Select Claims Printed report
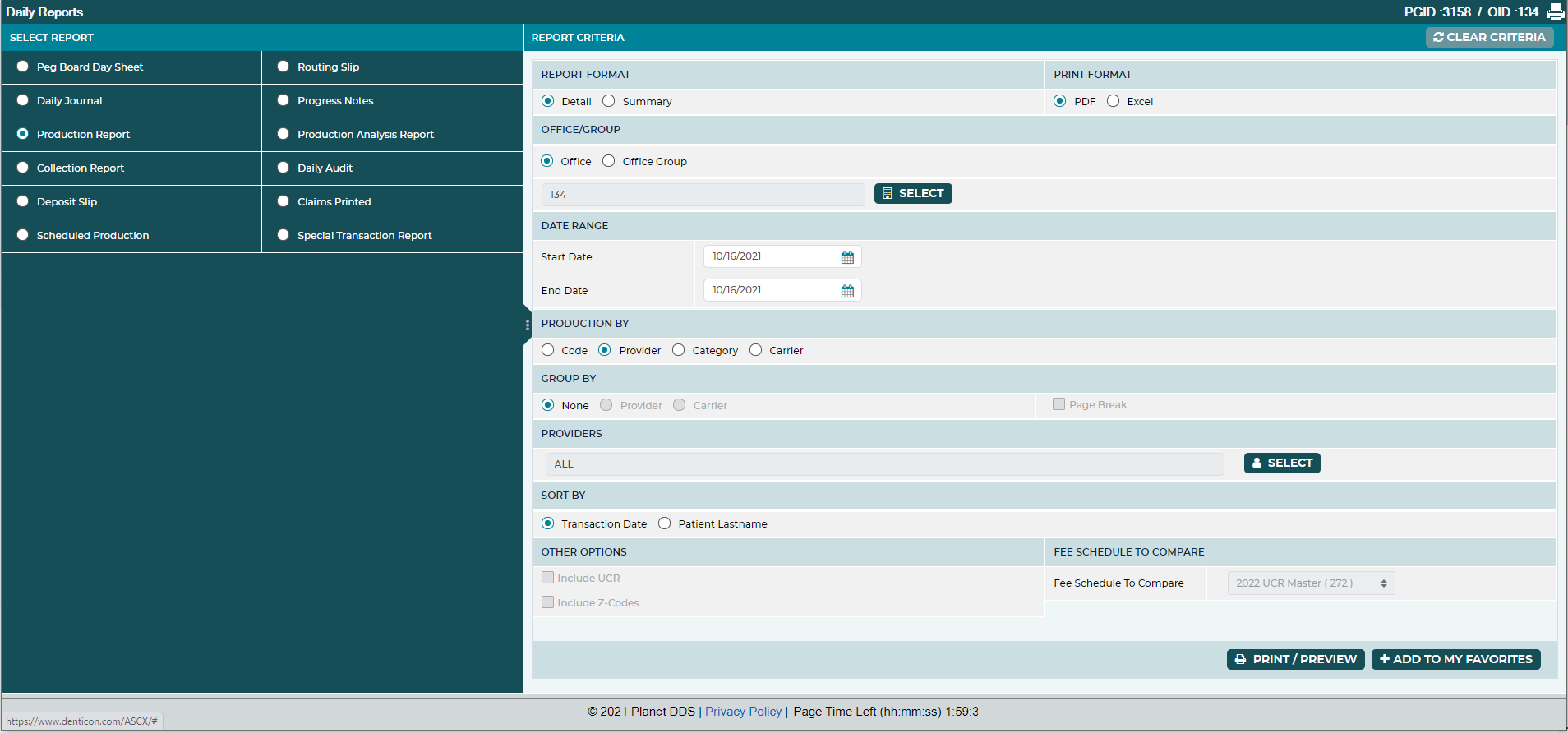Viewport: 1568px width, 733px height. [x=284, y=201]
